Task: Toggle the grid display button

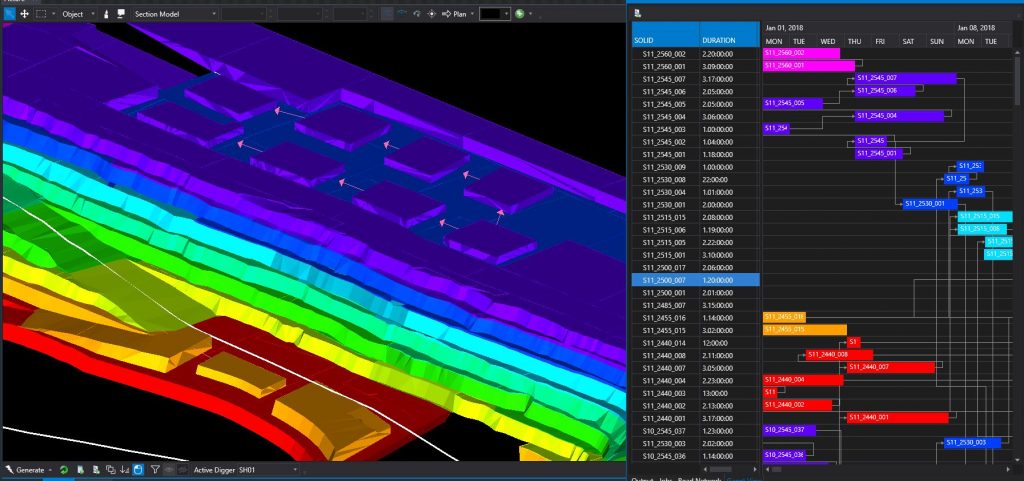Action: [x=387, y=14]
